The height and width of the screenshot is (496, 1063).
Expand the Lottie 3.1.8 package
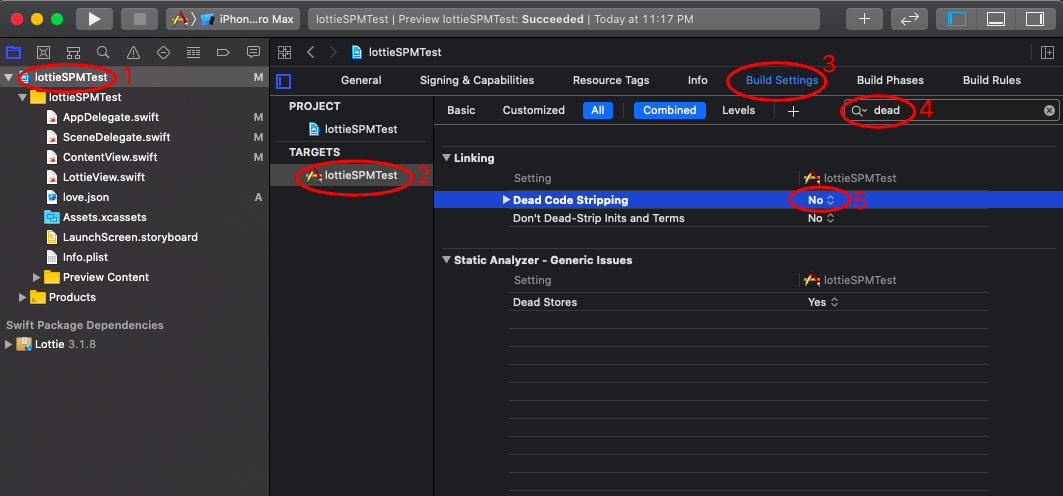pos(8,344)
